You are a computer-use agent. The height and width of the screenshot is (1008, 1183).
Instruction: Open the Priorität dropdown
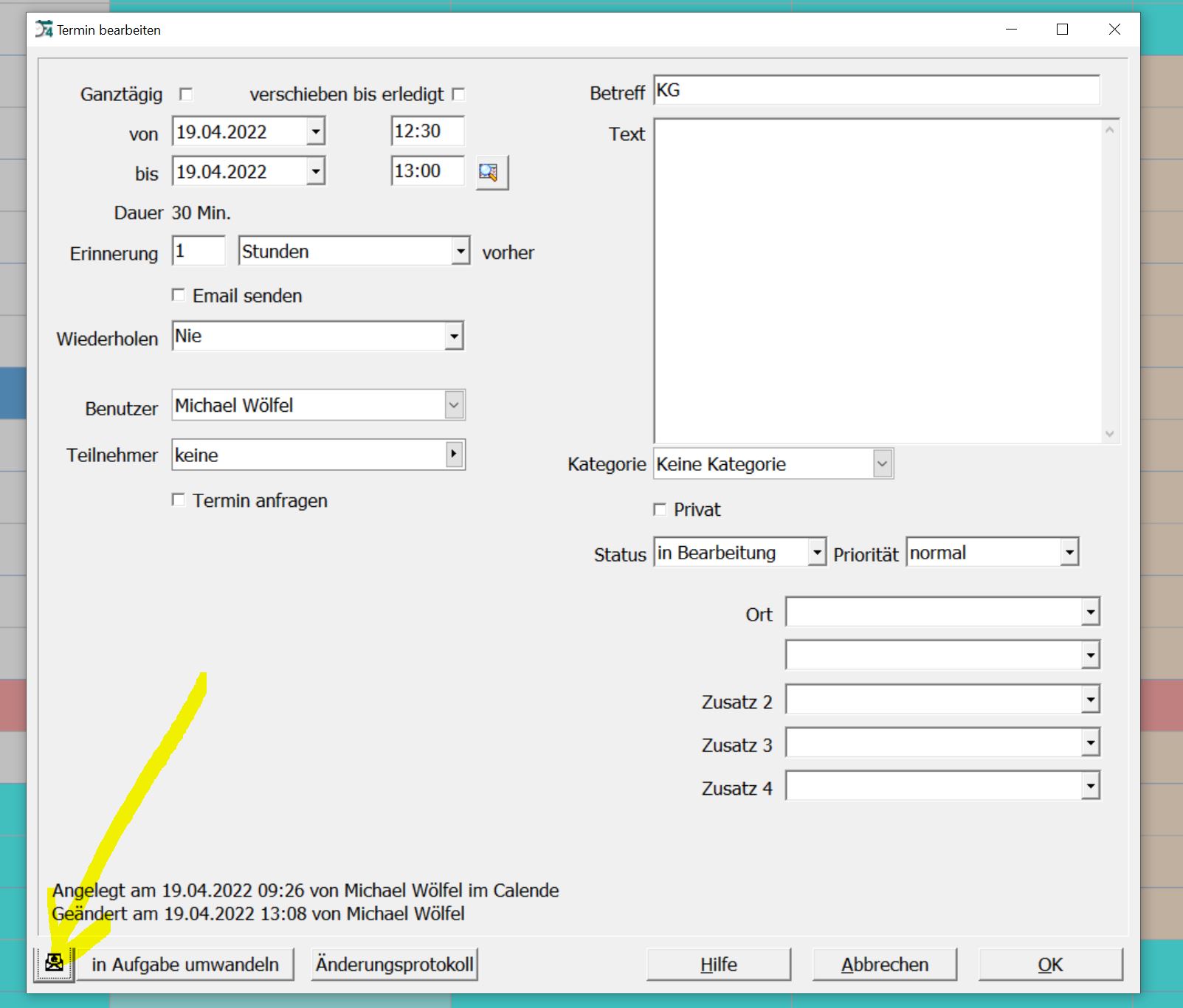1069,553
